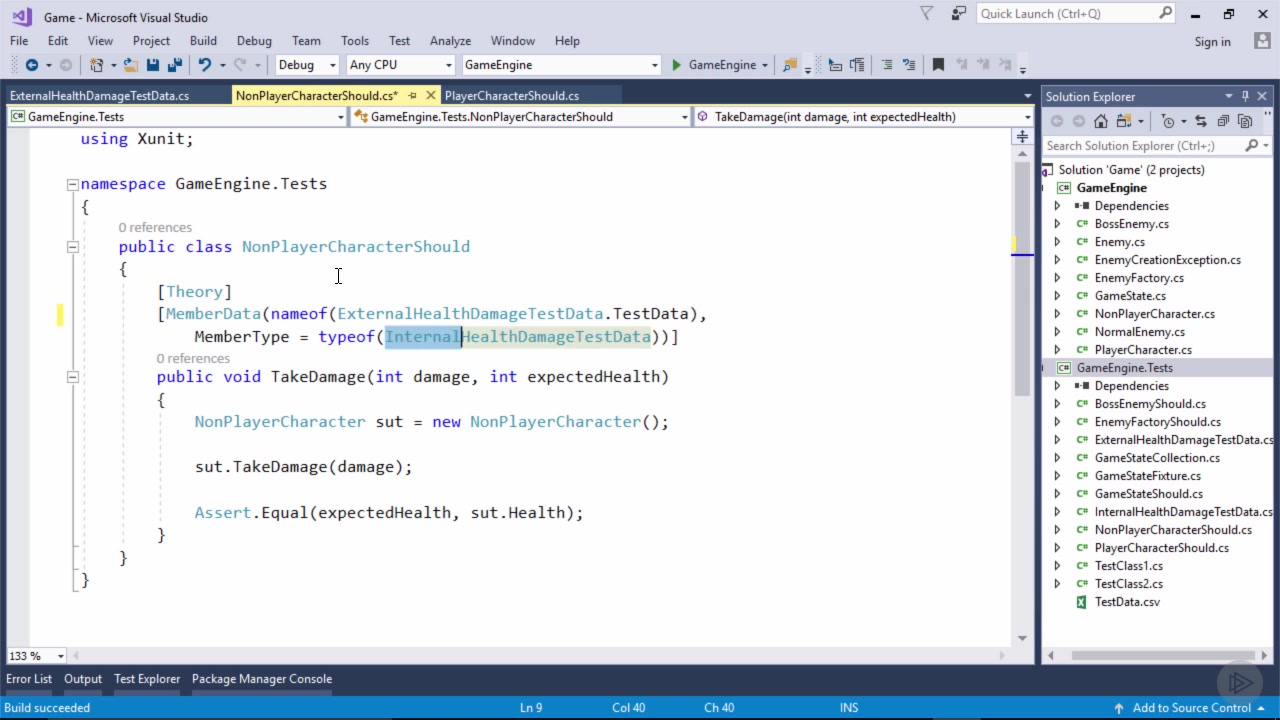Toggle a bookmark on the current line
The image size is (1280, 720).
click(938, 65)
